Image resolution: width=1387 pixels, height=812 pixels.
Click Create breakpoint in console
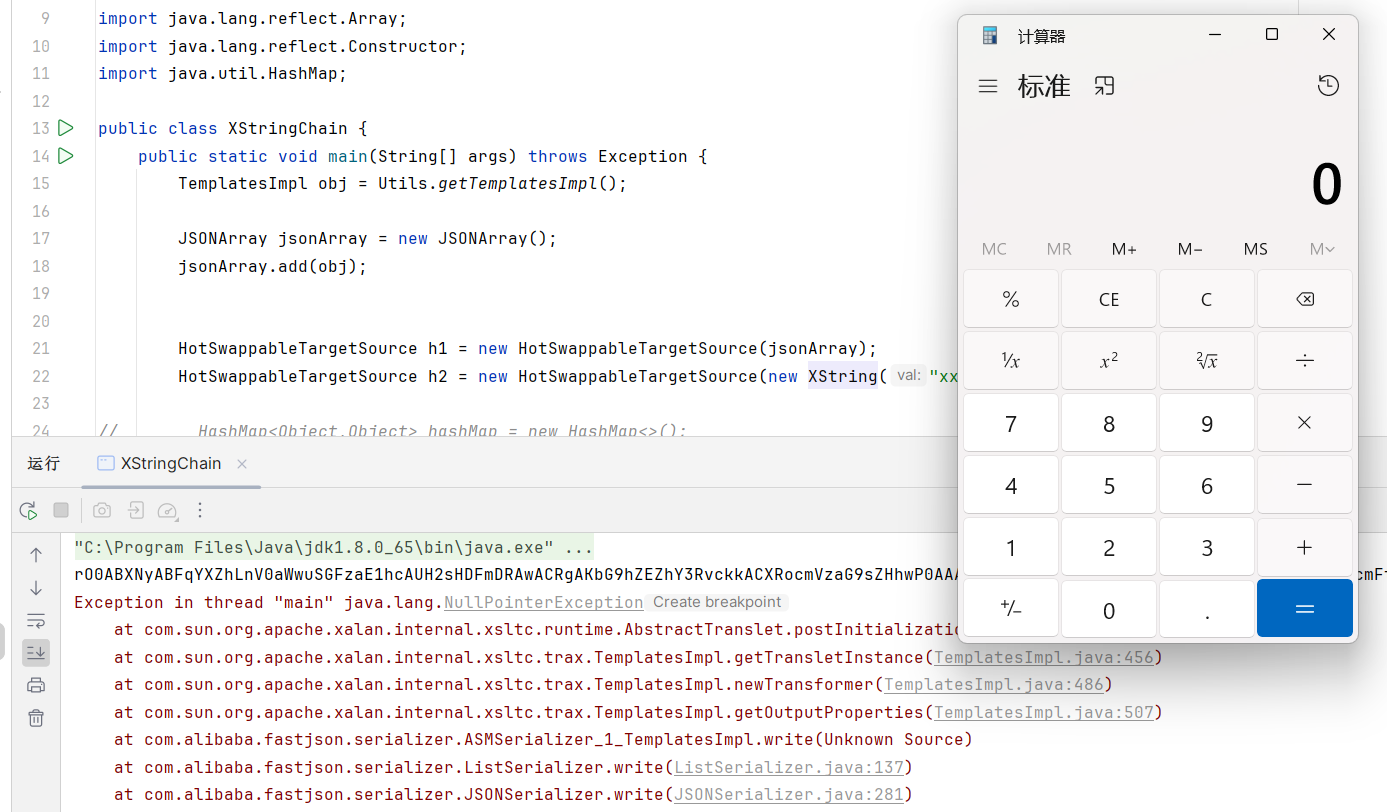click(x=717, y=603)
